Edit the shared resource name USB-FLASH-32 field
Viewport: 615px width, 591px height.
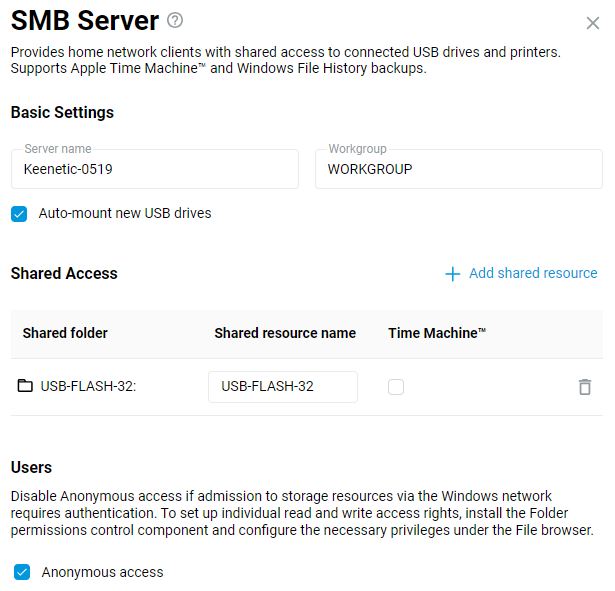click(x=282, y=387)
